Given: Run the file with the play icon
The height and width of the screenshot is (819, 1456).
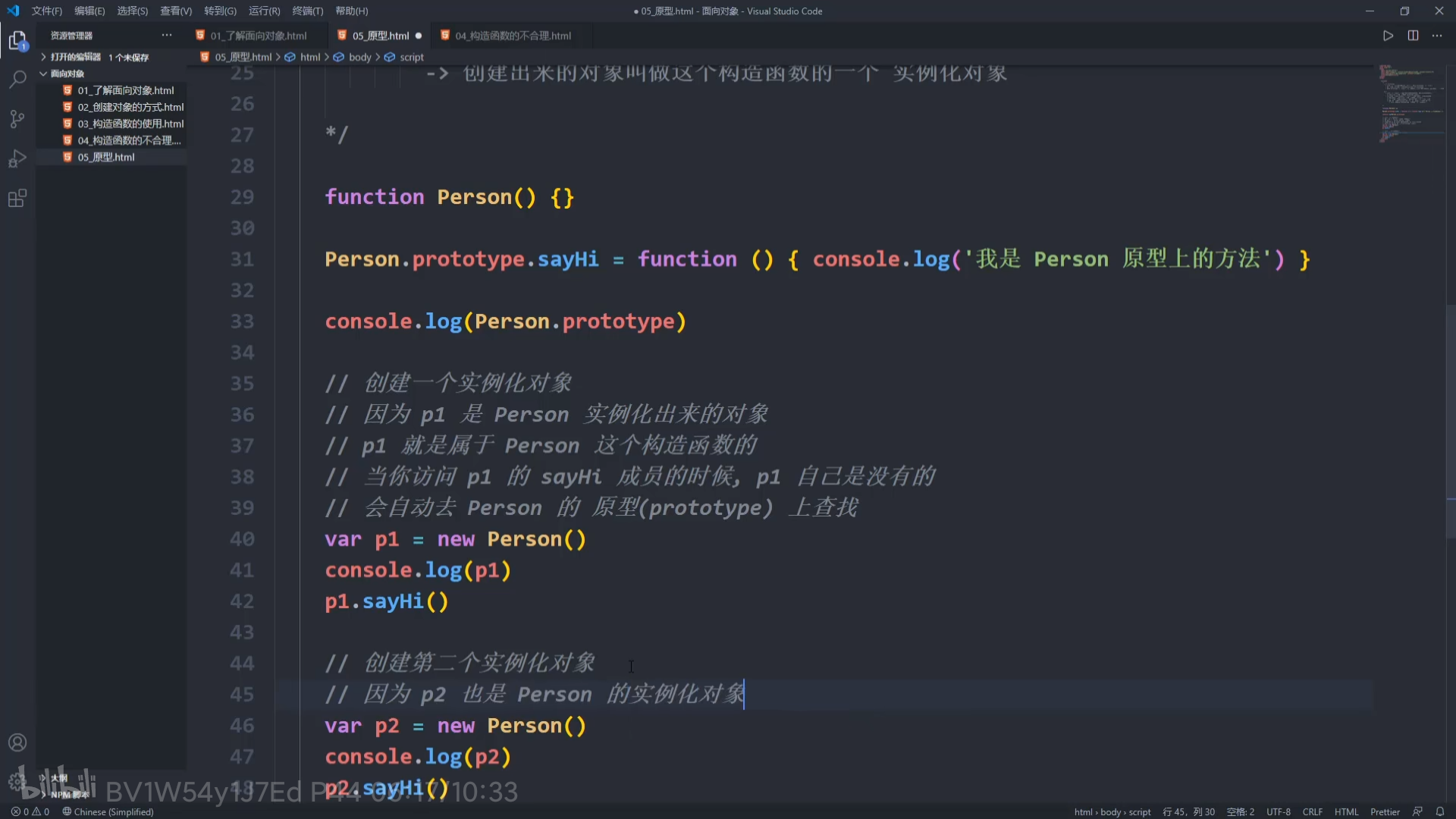Looking at the screenshot, I should click(x=1388, y=36).
